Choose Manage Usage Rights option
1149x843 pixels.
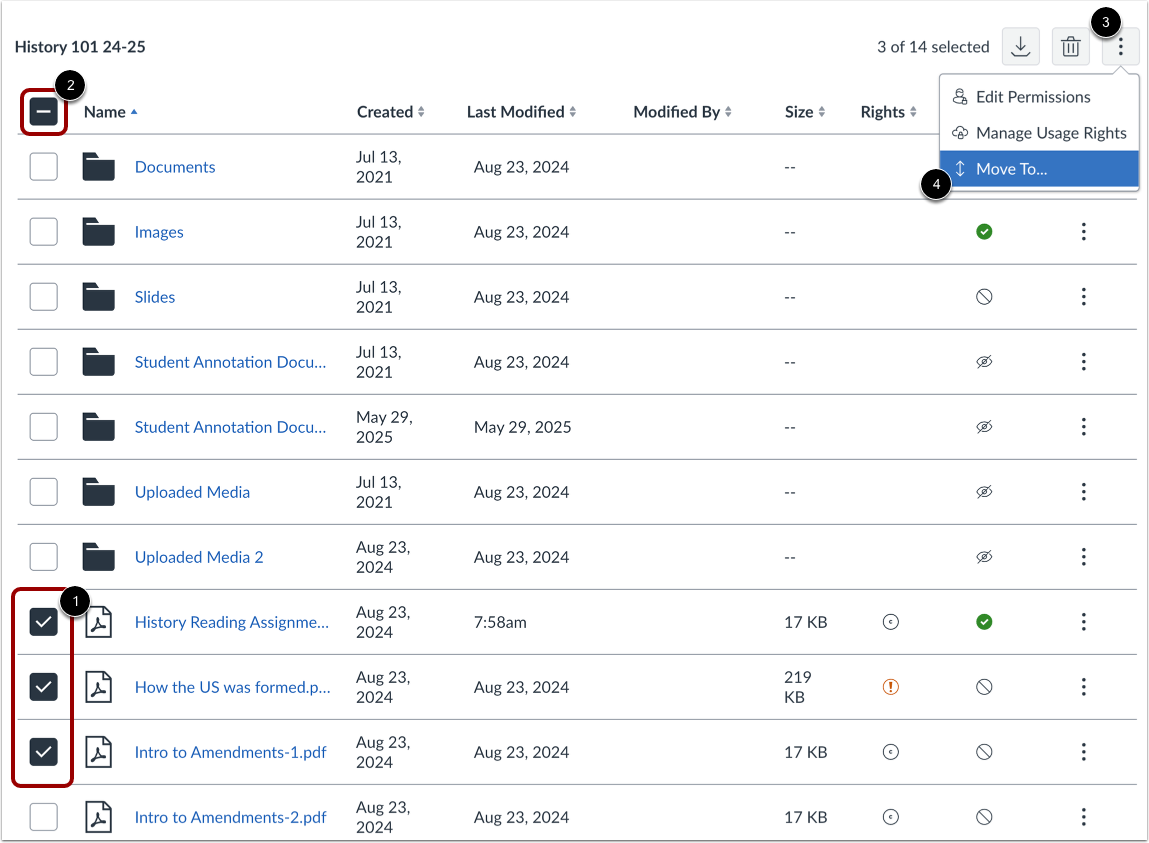(x=1050, y=133)
